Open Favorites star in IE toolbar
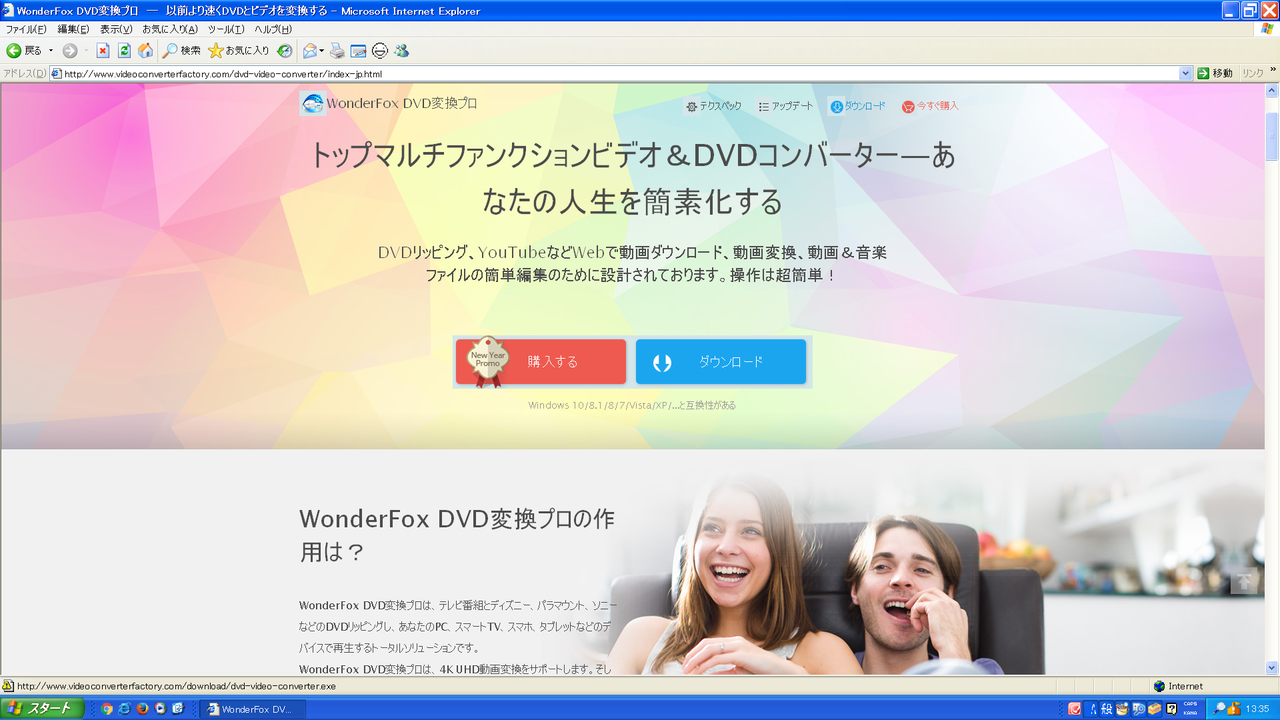Image resolution: width=1280 pixels, height=720 pixels. 215,50
